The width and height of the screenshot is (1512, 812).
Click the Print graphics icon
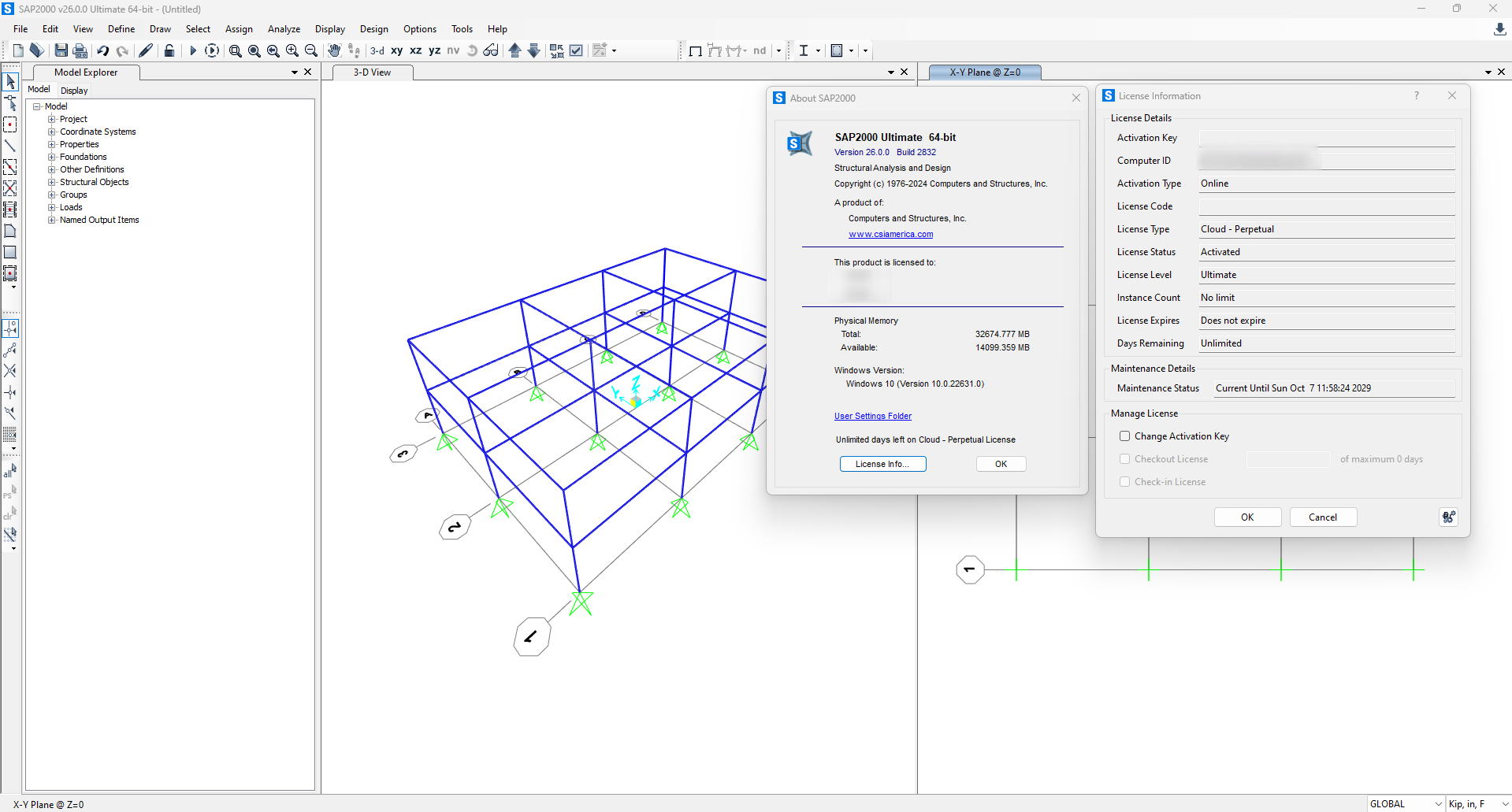(80, 50)
